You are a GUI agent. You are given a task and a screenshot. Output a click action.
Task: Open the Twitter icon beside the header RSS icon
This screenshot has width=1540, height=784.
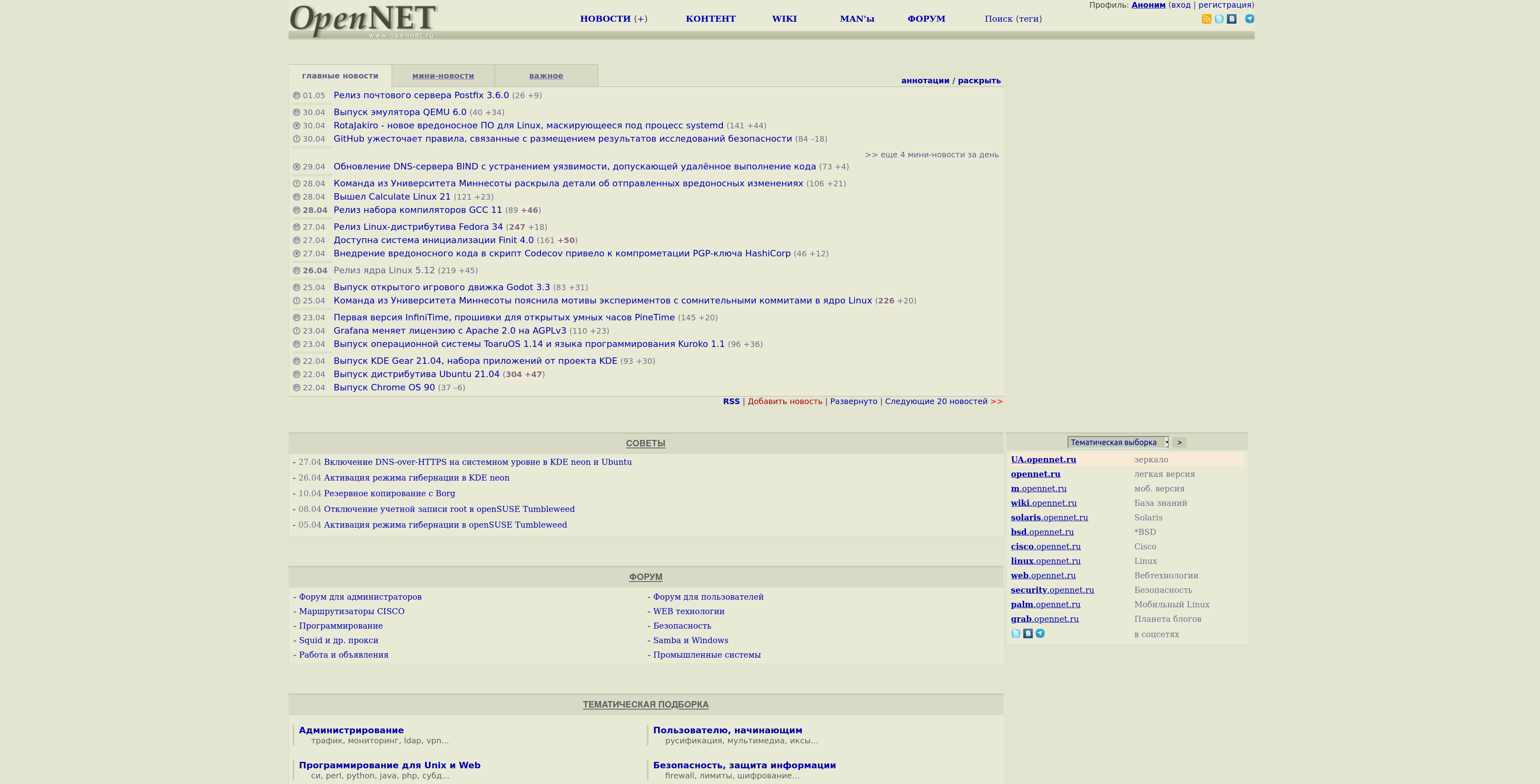click(x=1219, y=19)
